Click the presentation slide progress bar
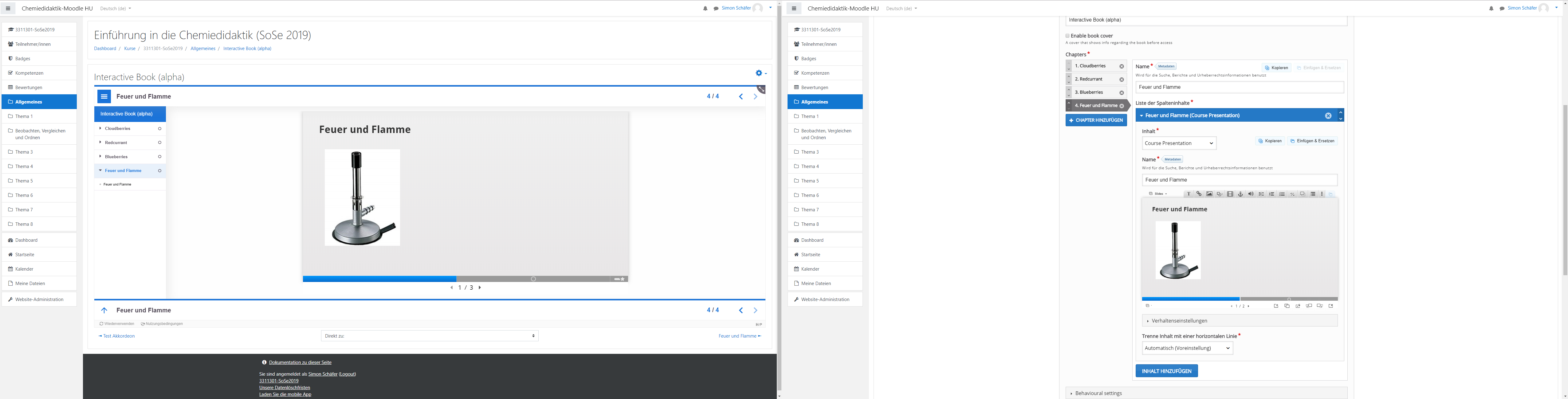 465,279
